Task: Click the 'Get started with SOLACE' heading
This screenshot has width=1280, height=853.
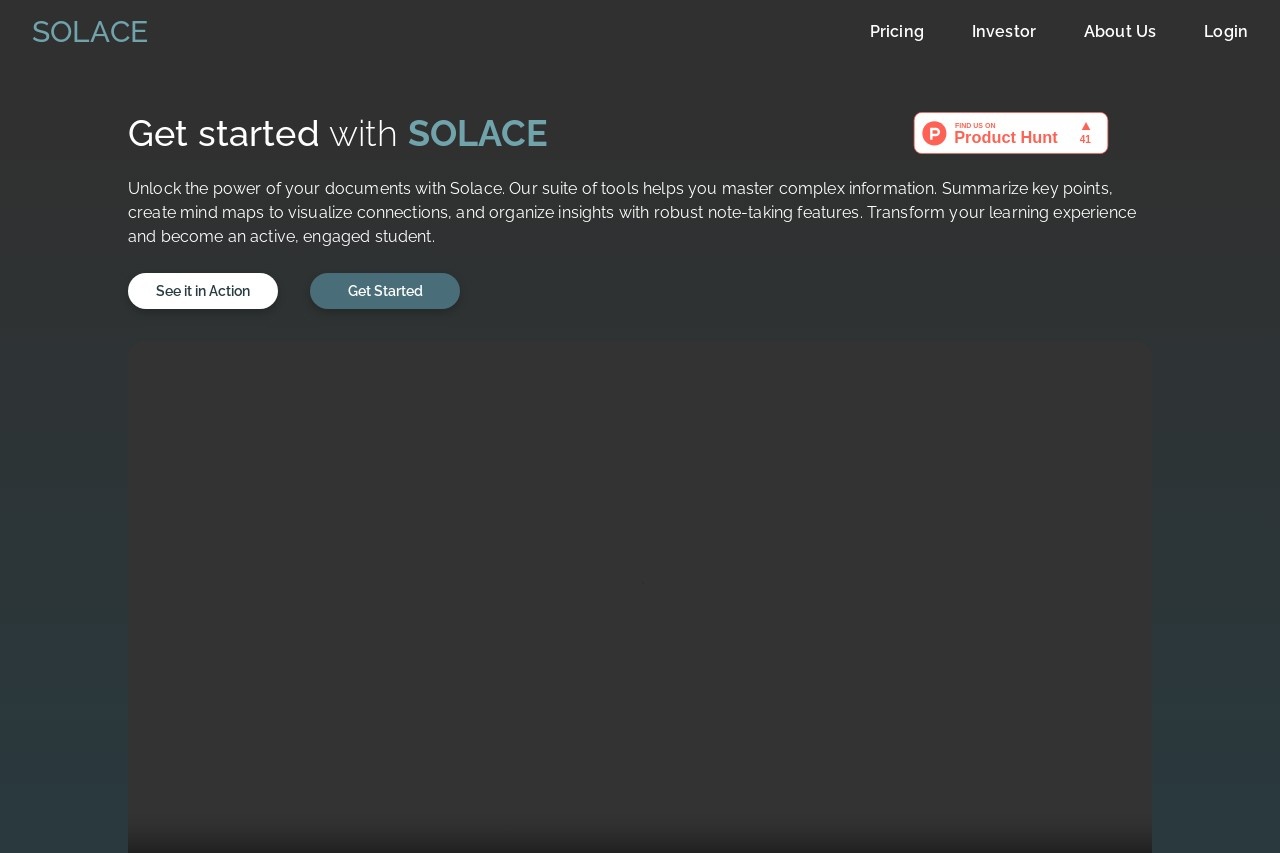Action: click(x=338, y=134)
